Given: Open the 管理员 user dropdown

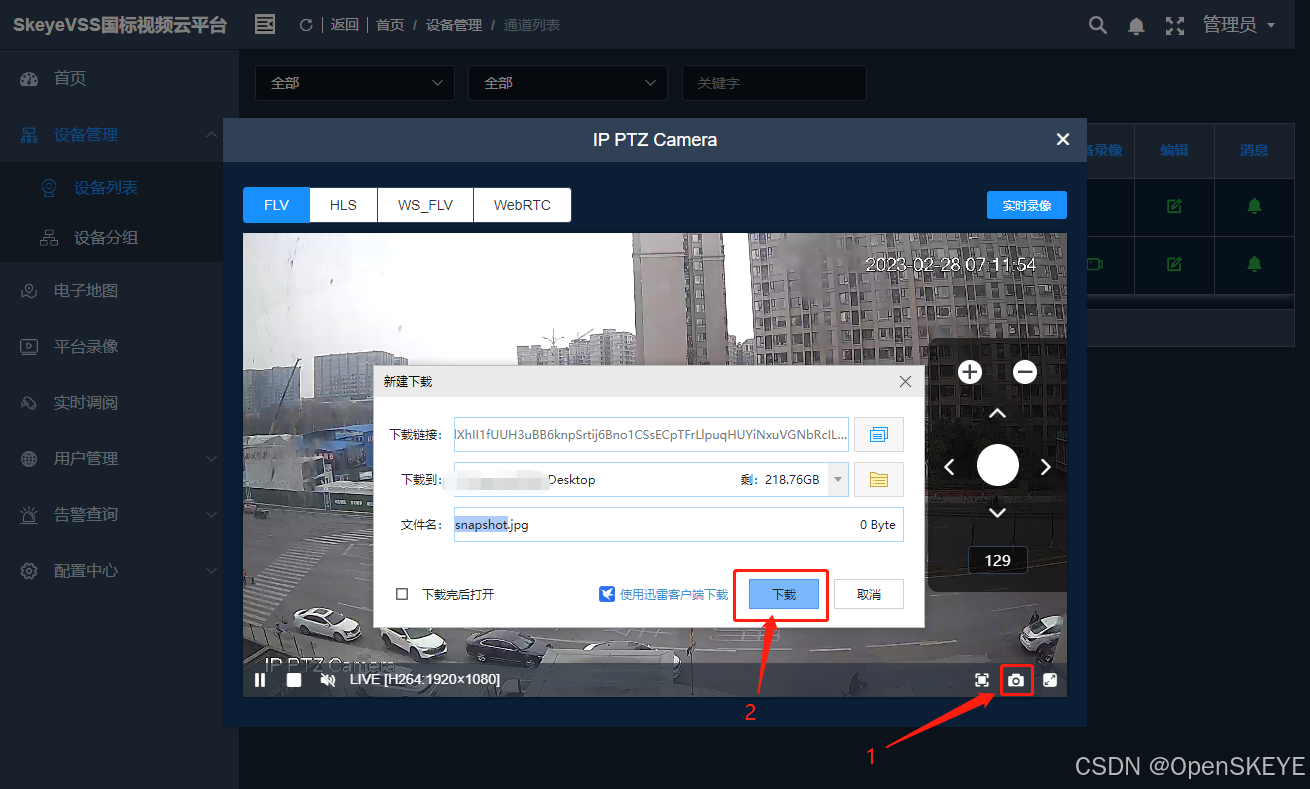Looking at the screenshot, I should point(1239,25).
